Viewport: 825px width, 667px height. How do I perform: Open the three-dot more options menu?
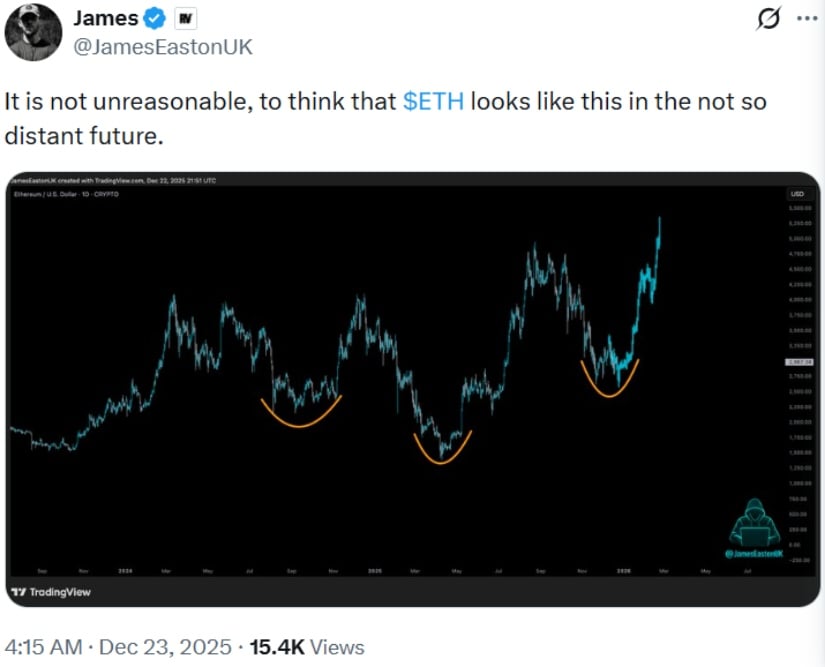click(806, 20)
